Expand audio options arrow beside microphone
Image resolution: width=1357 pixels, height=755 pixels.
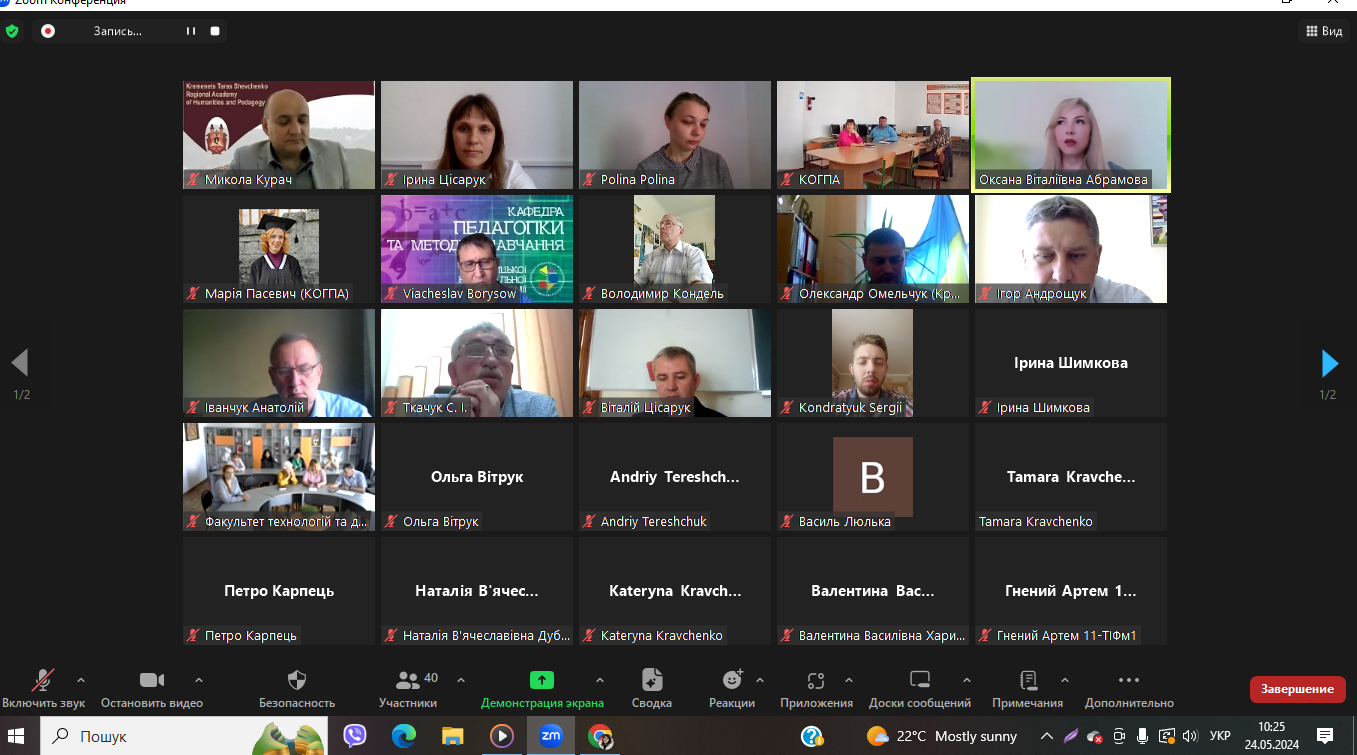[x=81, y=680]
